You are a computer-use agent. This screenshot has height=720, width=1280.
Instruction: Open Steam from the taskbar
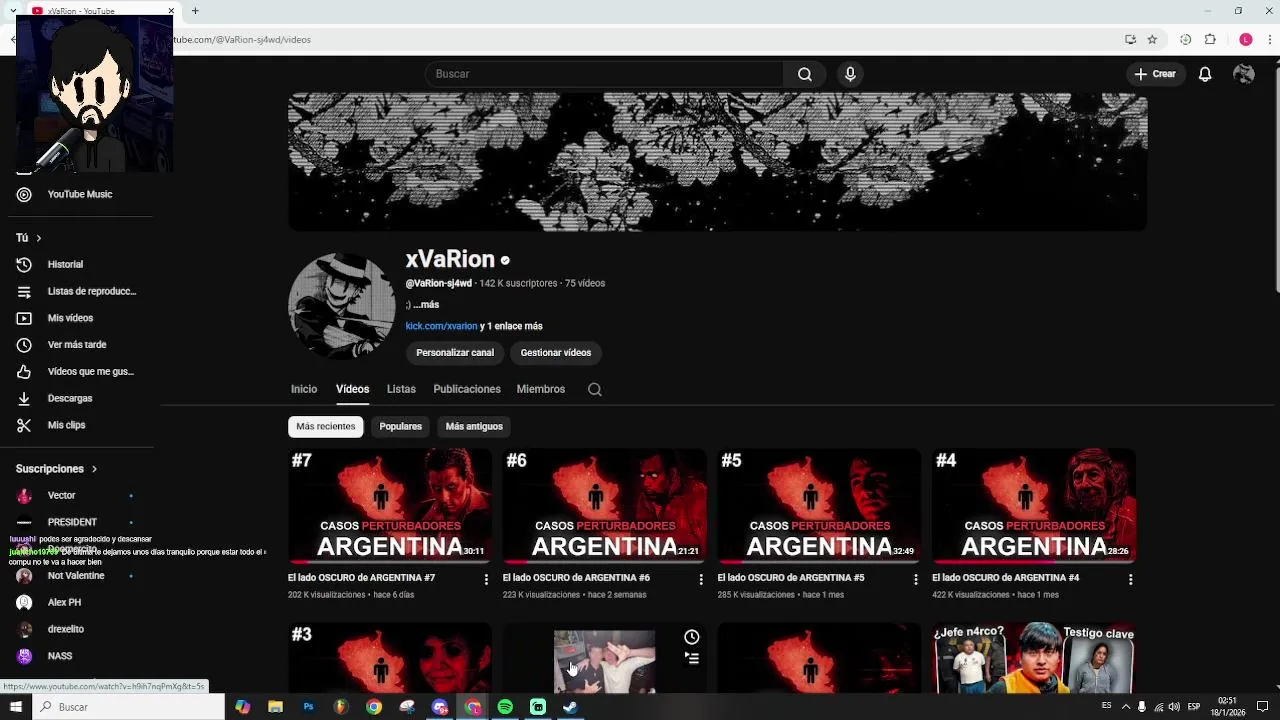coord(570,707)
